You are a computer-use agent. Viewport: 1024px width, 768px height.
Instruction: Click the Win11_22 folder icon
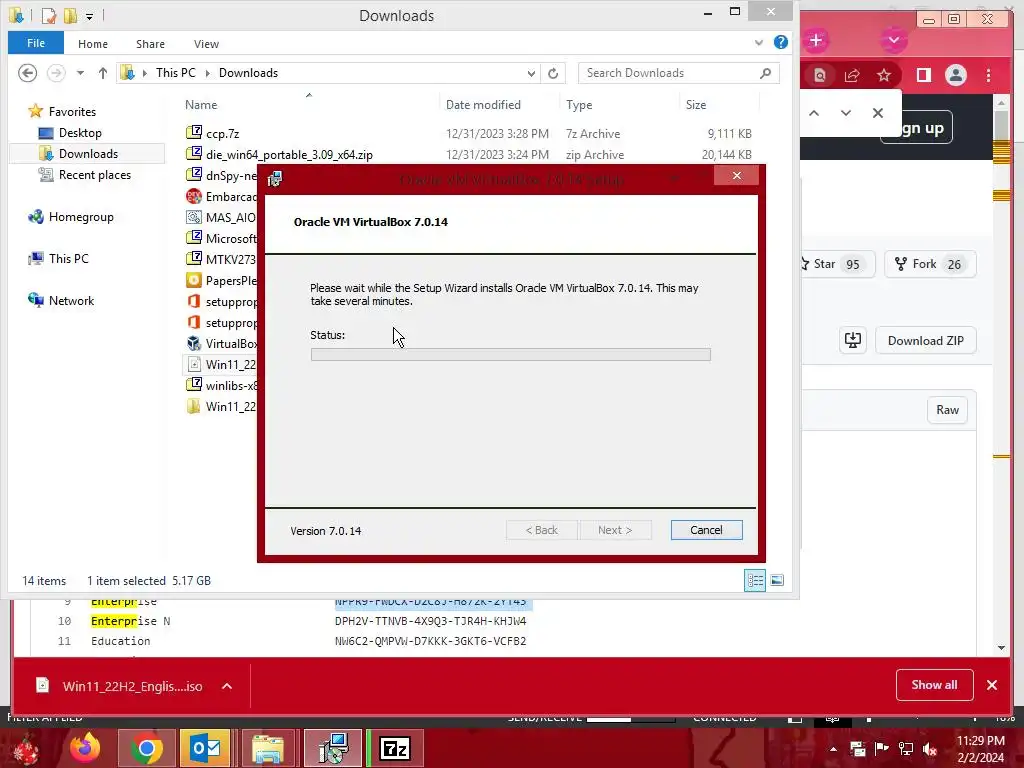pyautogui.click(x=193, y=406)
